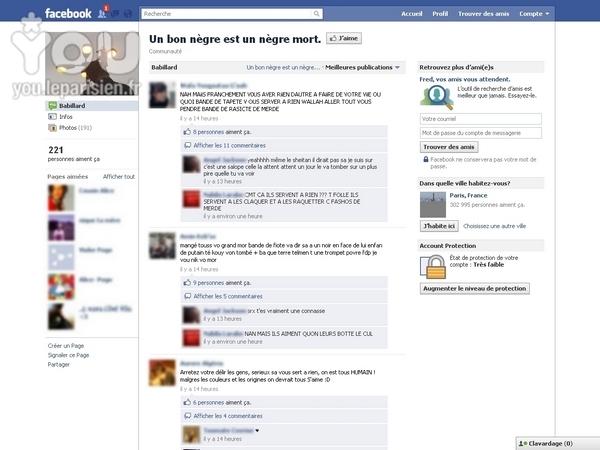Go to Accueil in top navigation

pyautogui.click(x=412, y=14)
